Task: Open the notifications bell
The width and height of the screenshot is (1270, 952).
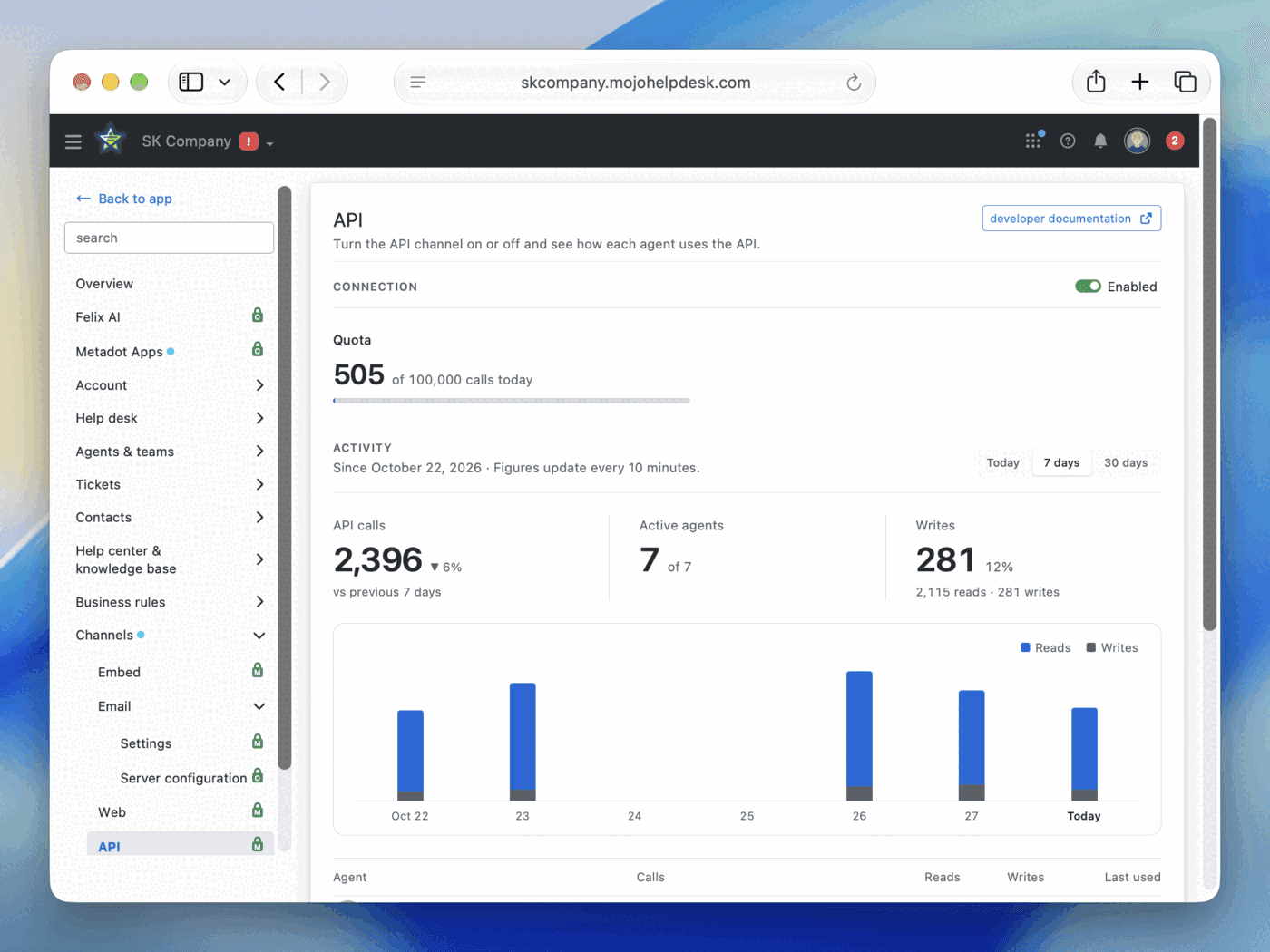Action: (1100, 141)
